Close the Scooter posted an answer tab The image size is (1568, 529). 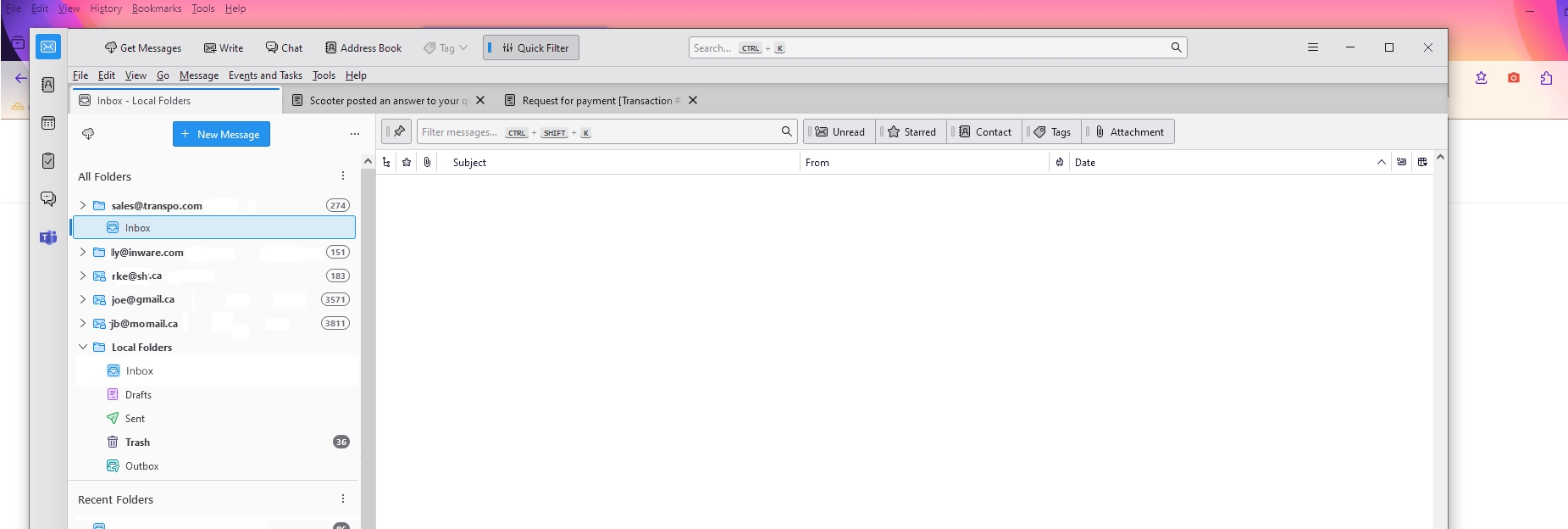click(x=480, y=100)
